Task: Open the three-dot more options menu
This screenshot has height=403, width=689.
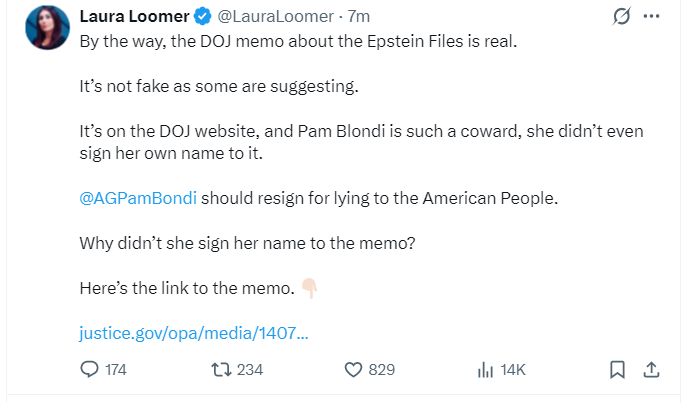Action: 651,16
